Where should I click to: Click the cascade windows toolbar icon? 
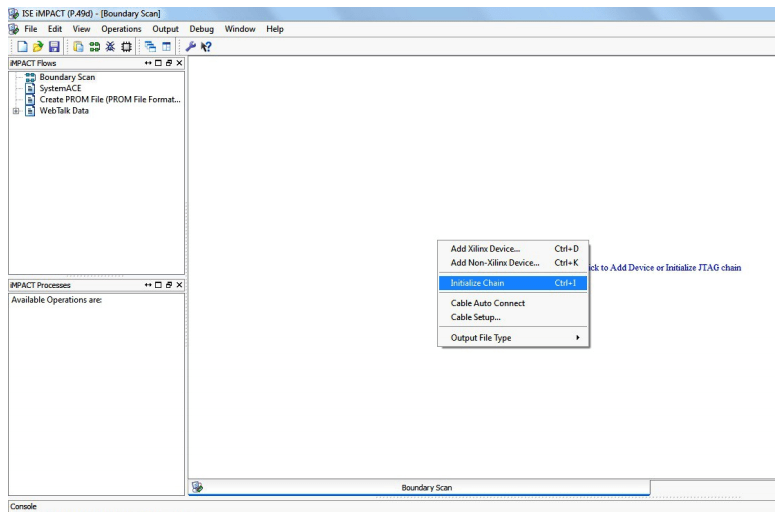pos(150,46)
